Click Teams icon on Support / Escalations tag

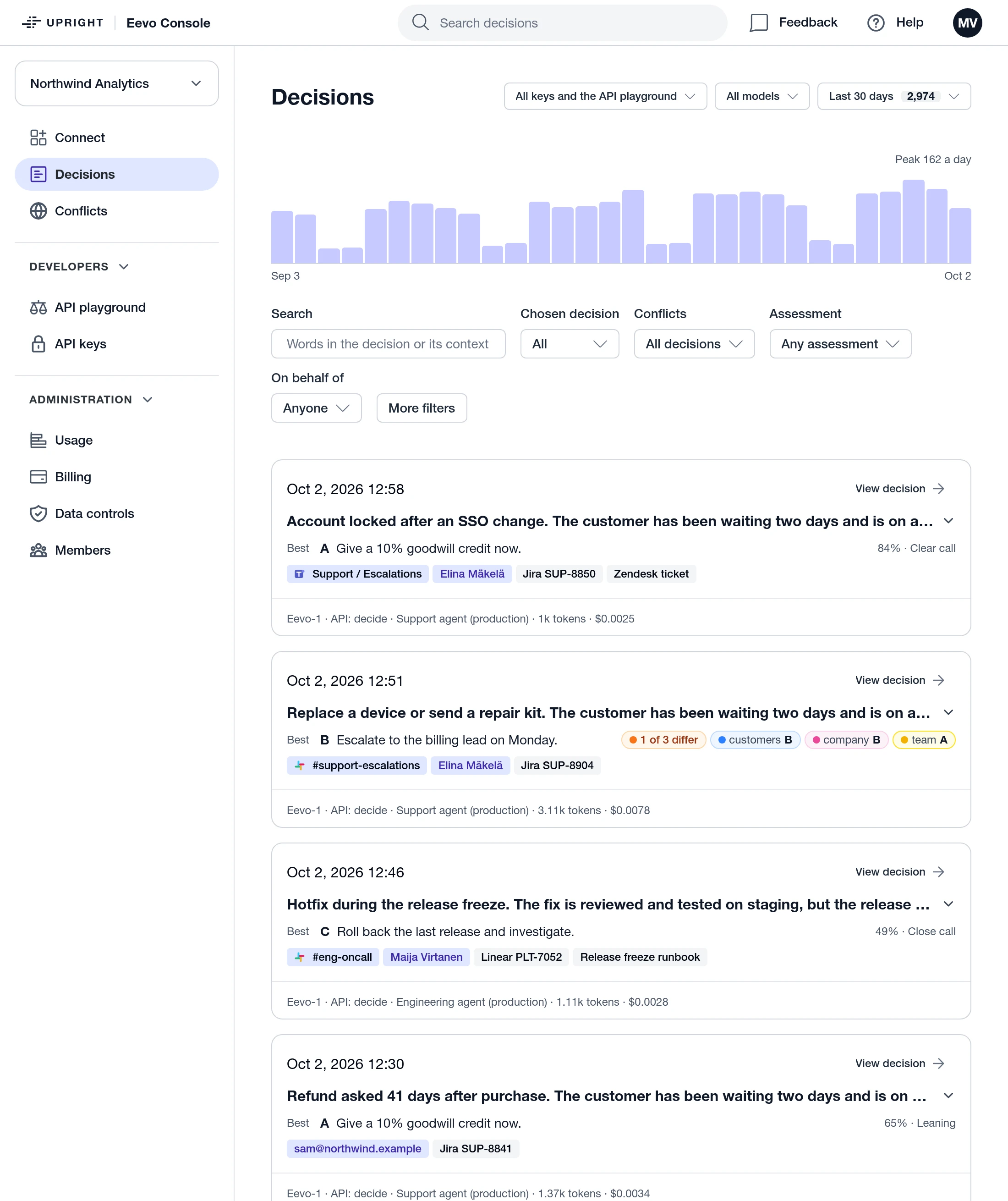(299, 573)
